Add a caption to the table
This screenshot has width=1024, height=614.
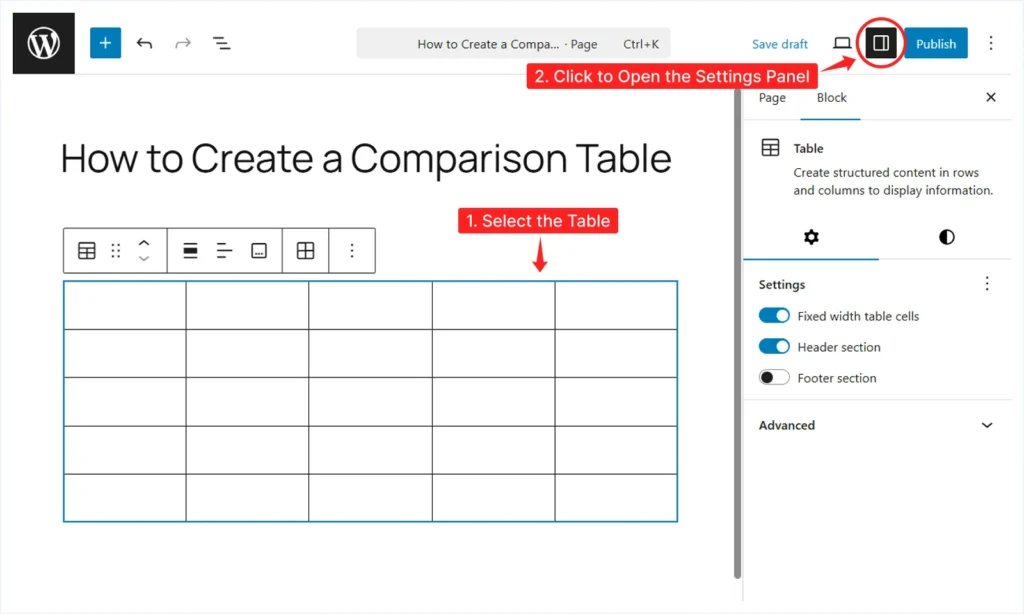coord(259,251)
